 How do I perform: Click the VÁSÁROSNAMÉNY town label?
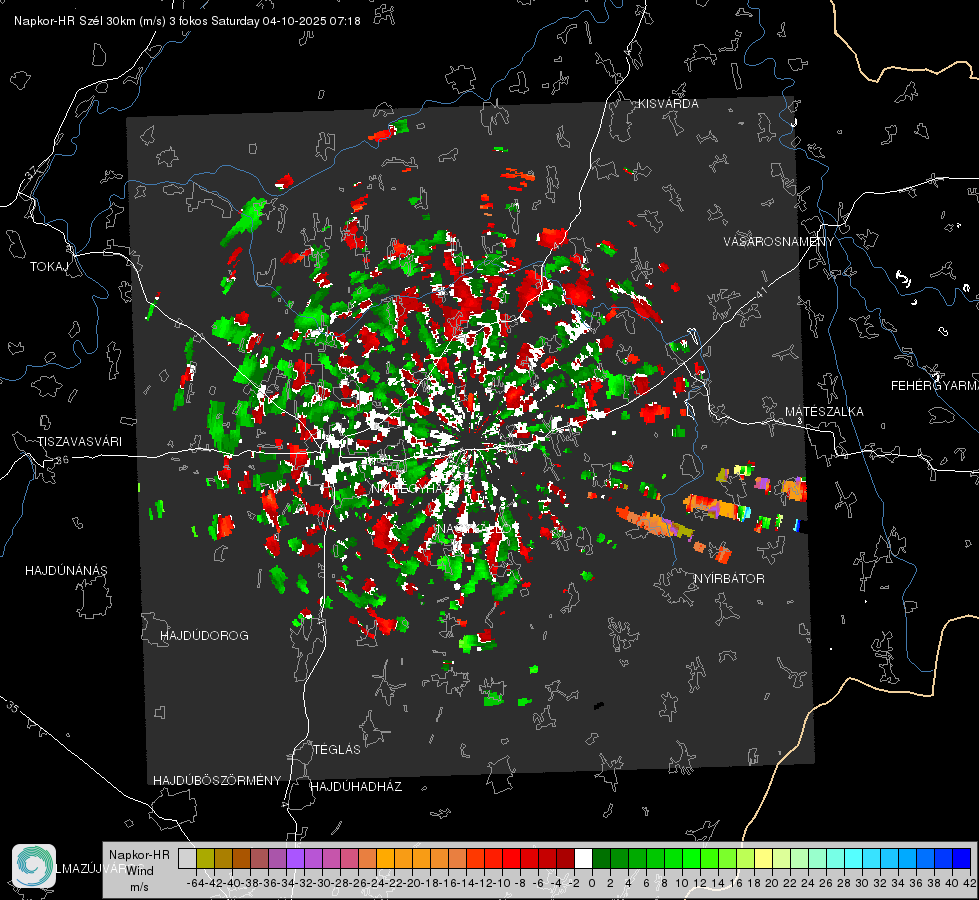[779, 241]
